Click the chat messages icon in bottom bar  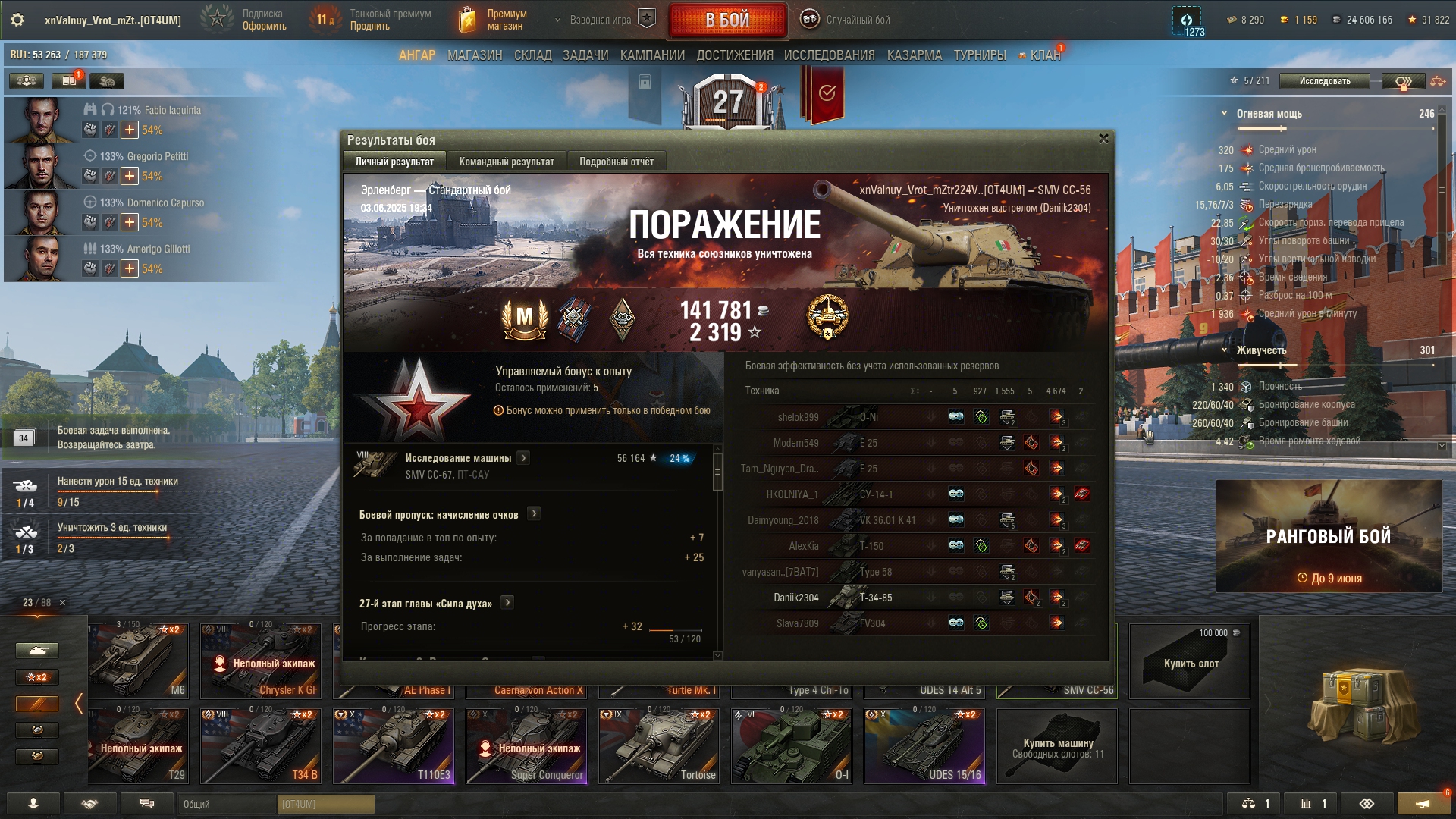147,804
